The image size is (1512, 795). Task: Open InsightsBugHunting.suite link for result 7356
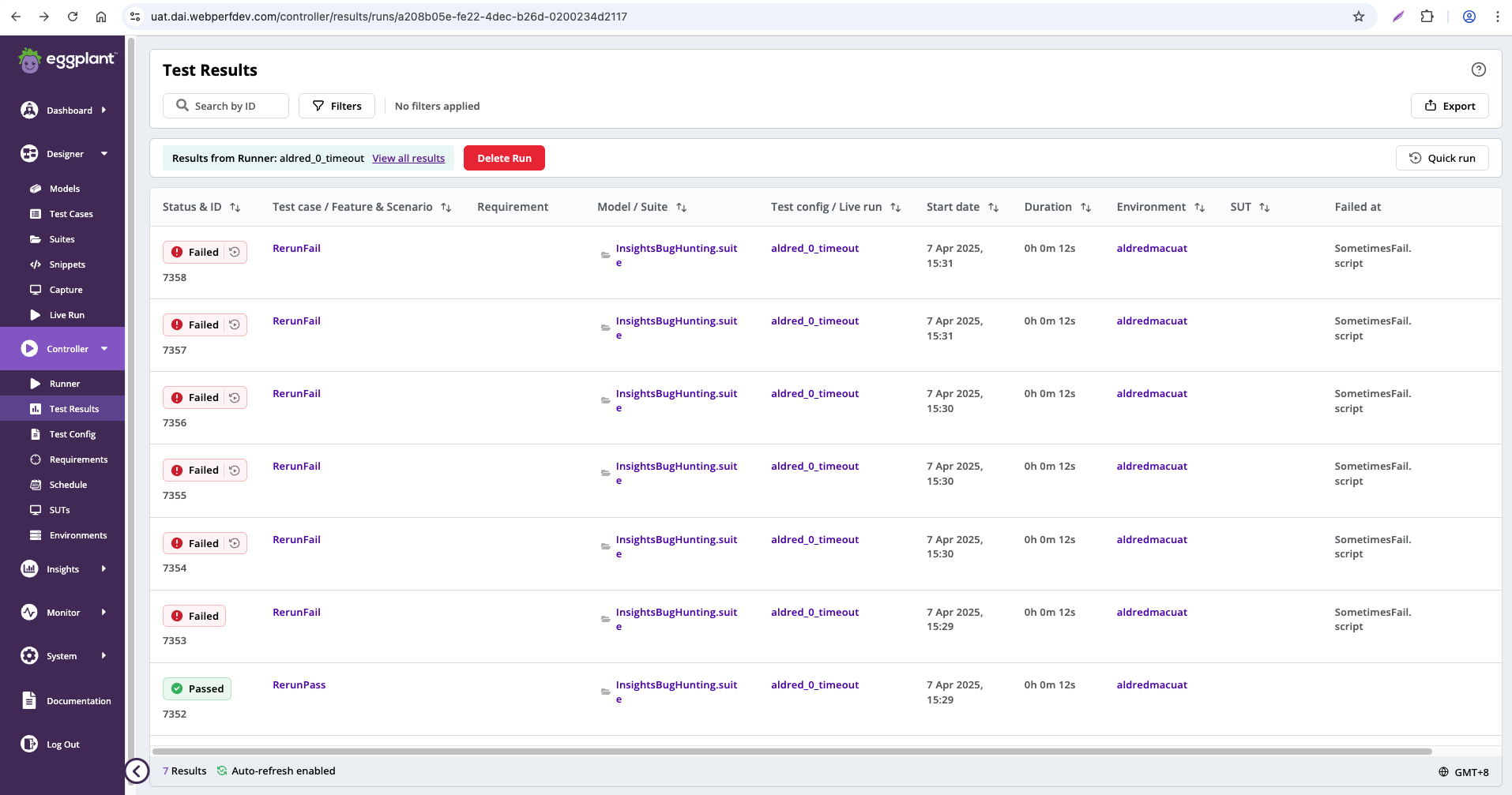(x=676, y=400)
